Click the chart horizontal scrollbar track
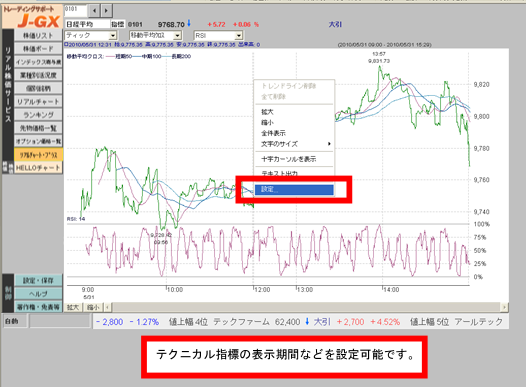This screenshot has width=526, height=387. [x=306, y=307]
